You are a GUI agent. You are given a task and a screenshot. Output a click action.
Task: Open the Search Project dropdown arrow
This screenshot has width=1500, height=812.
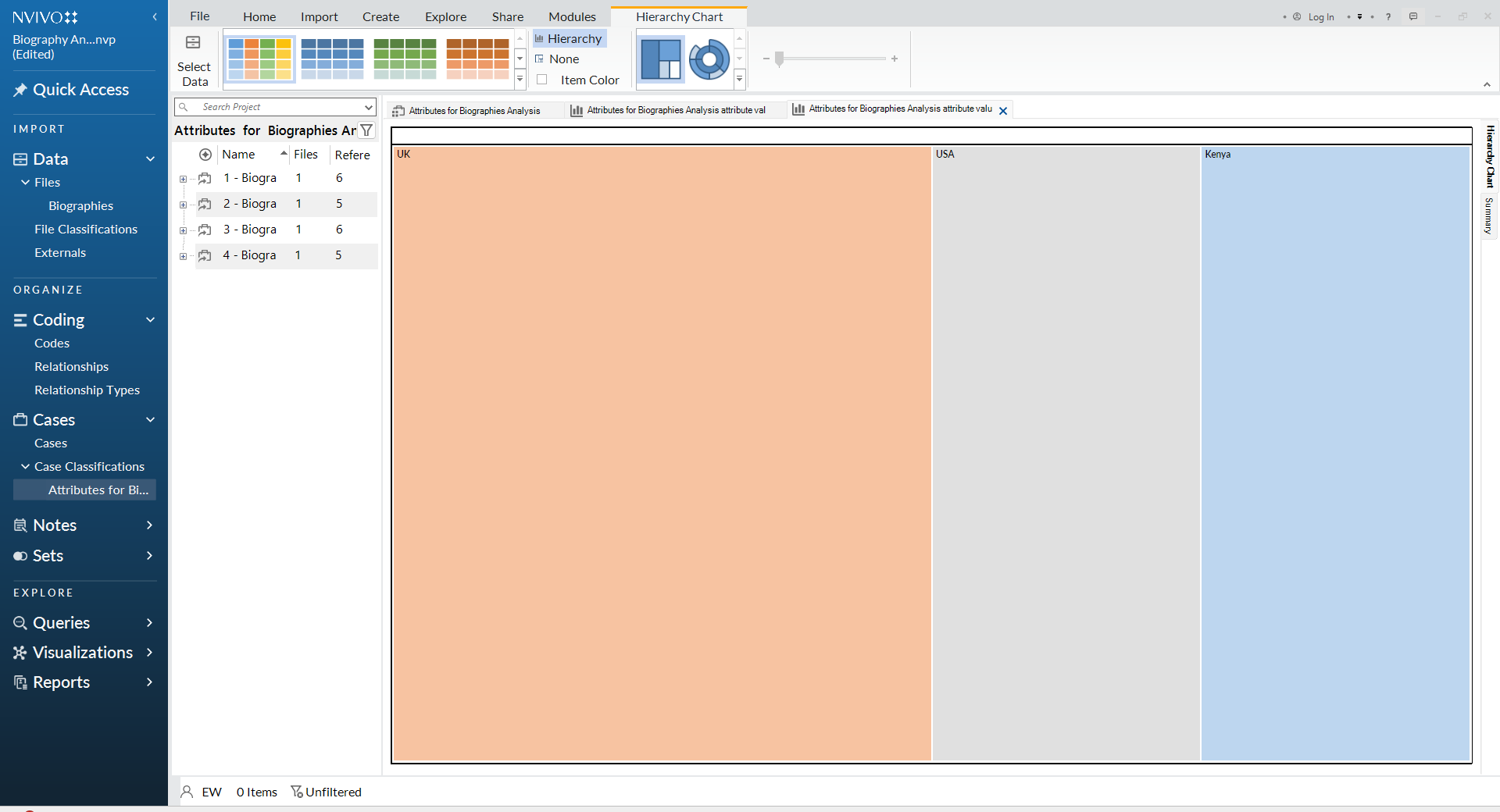pos(368,107)
